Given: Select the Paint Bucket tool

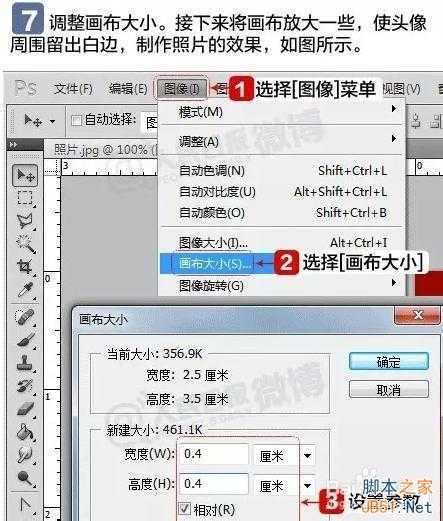Looking at the screenshot, I should [x=25, y=432].
